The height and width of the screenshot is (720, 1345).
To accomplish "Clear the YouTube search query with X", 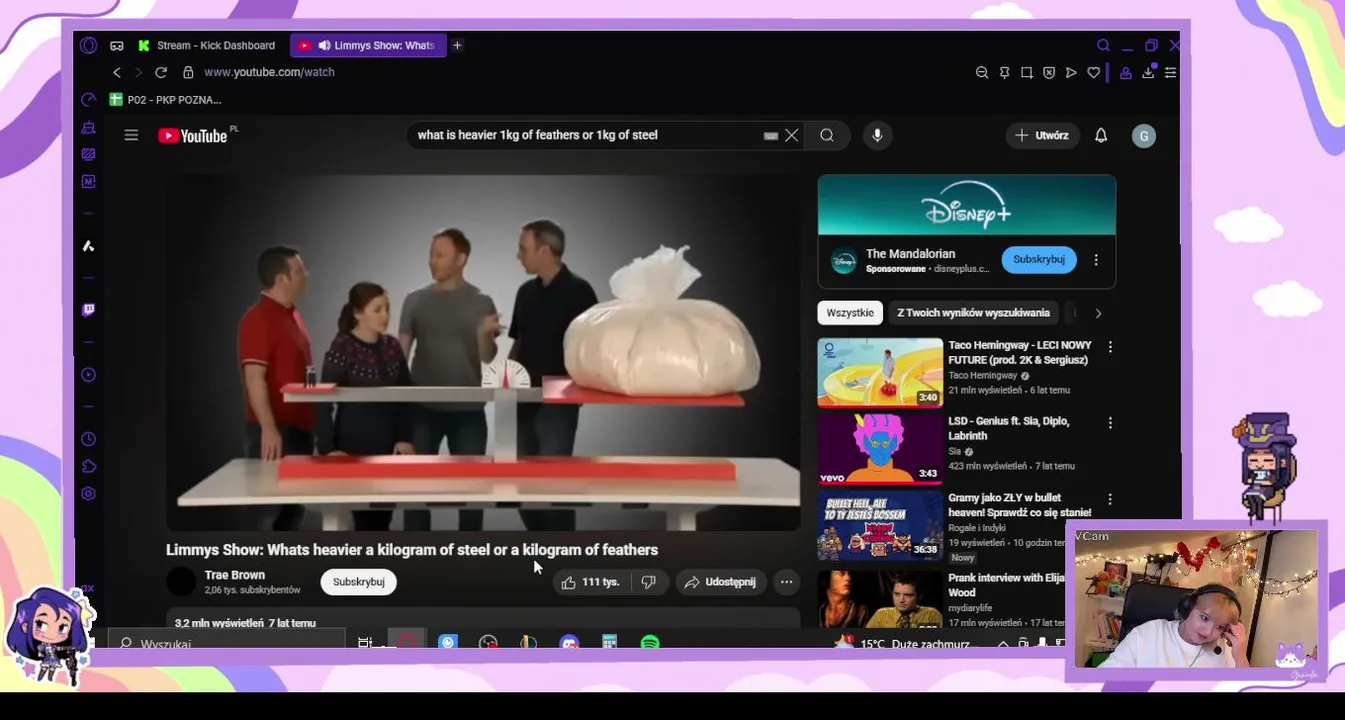I will coord(792,135).
